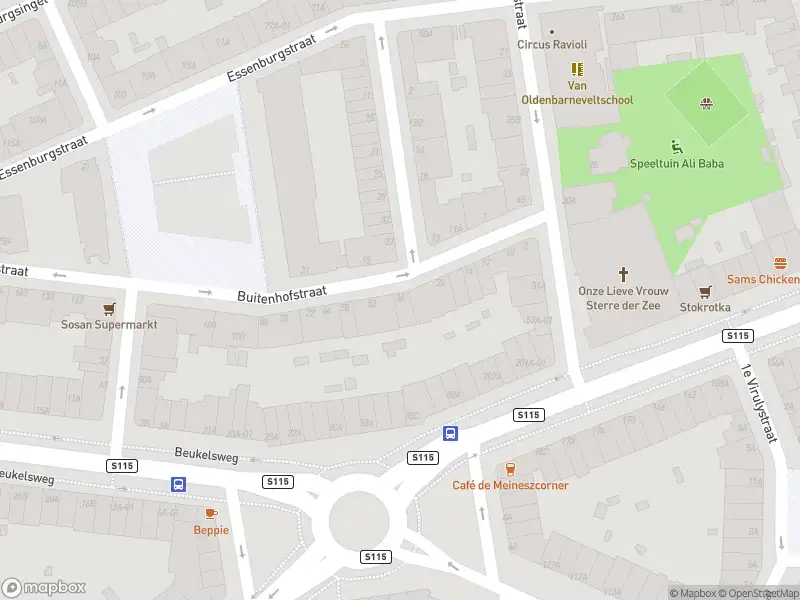The image size is (800, 600).
Task: Click the 1e Virulystraat street label
Action: [759, 403]
